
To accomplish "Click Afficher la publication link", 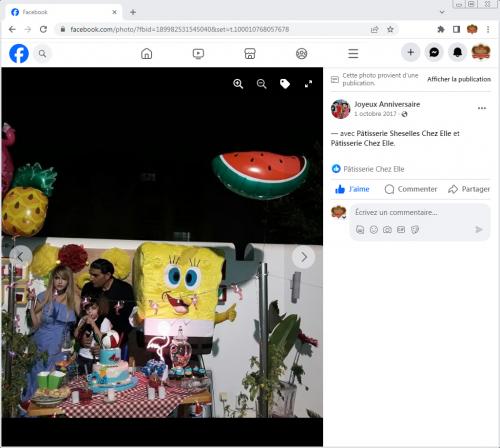I will (x=459, y=79).
